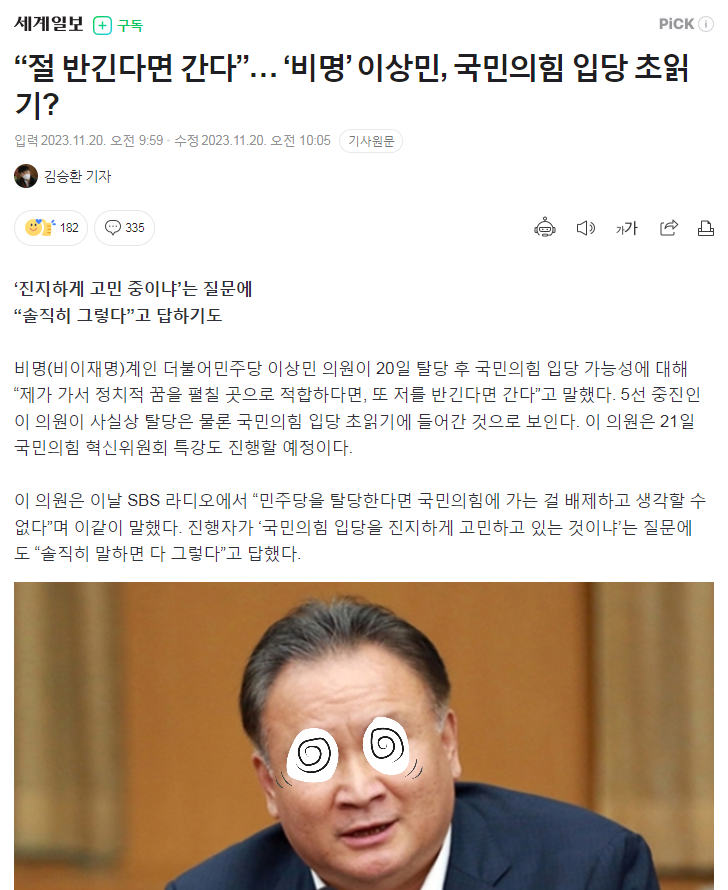Click the emoji reaction button showing 182
The image size is (728, 890).
pyautogui.click(x=51, y=228)
